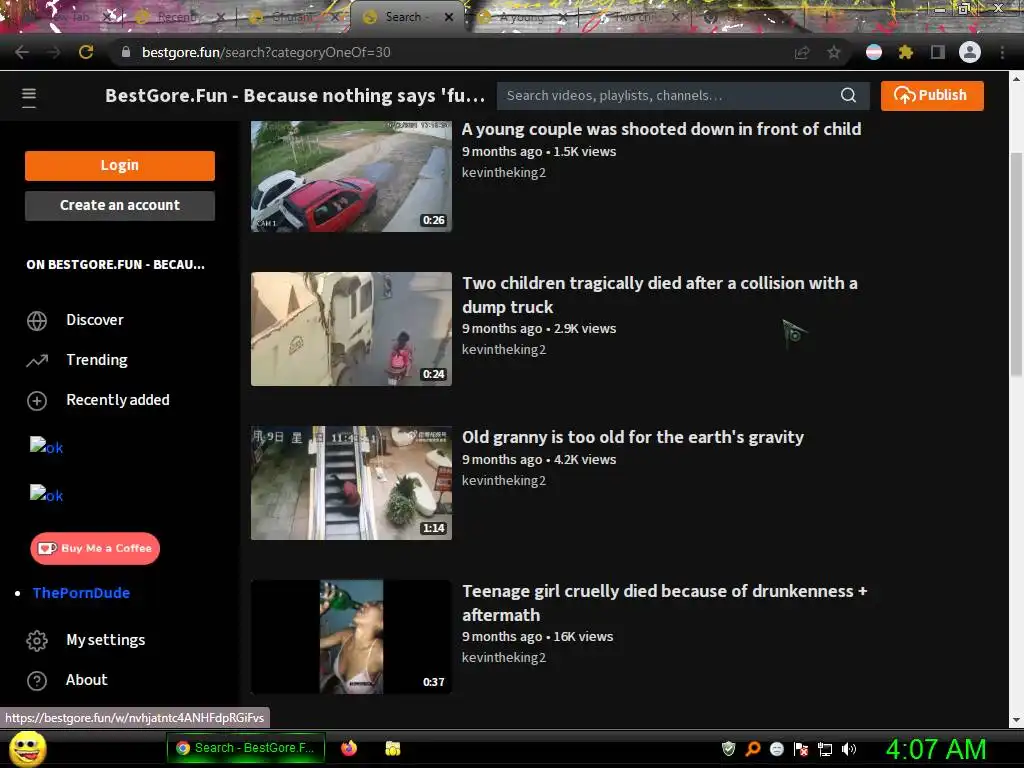Click the shield security tray icon
Screen dimensions: 1024x768
tap(728, 748)
